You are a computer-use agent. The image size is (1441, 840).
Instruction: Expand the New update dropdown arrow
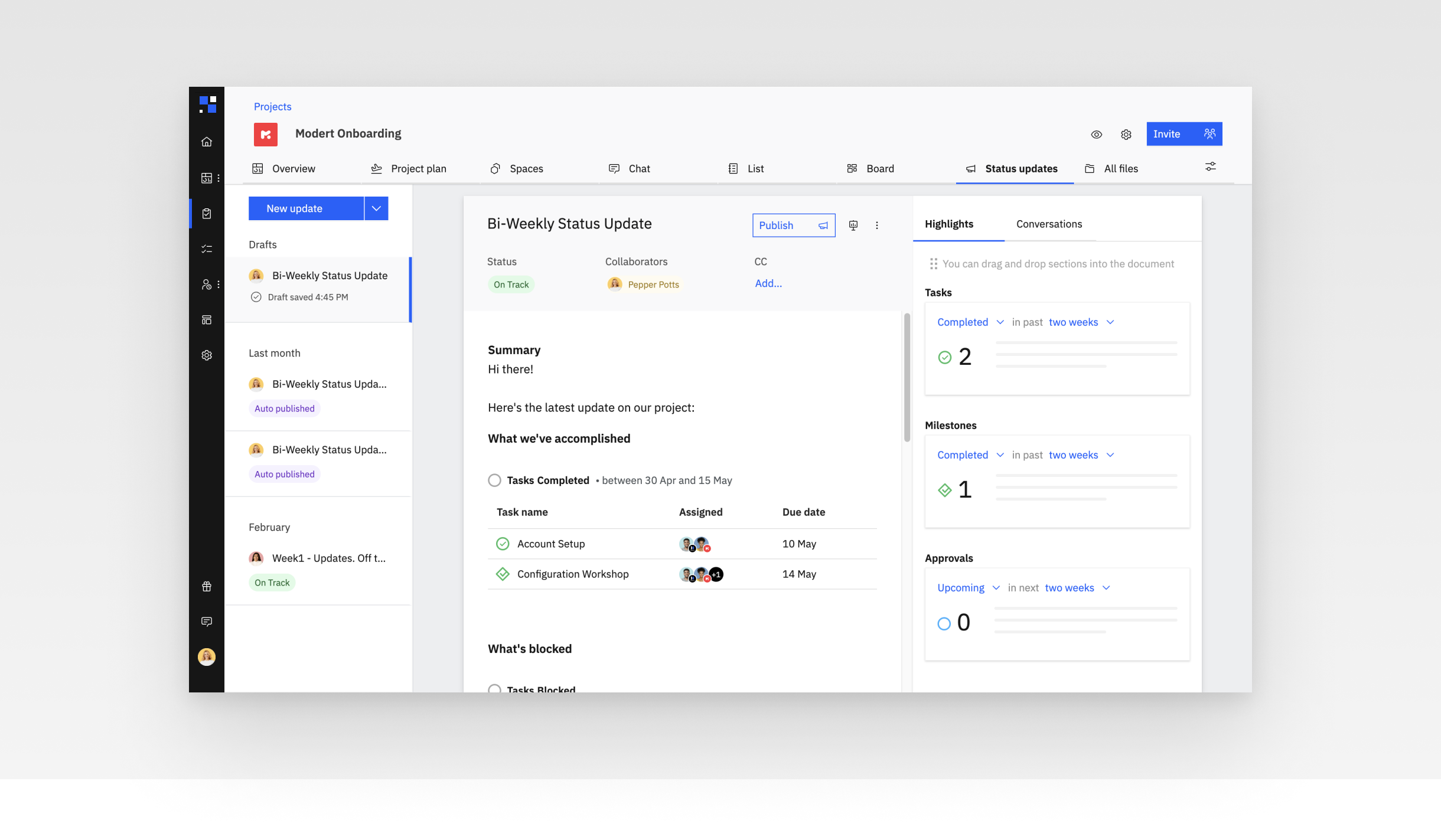click(376, 208)
